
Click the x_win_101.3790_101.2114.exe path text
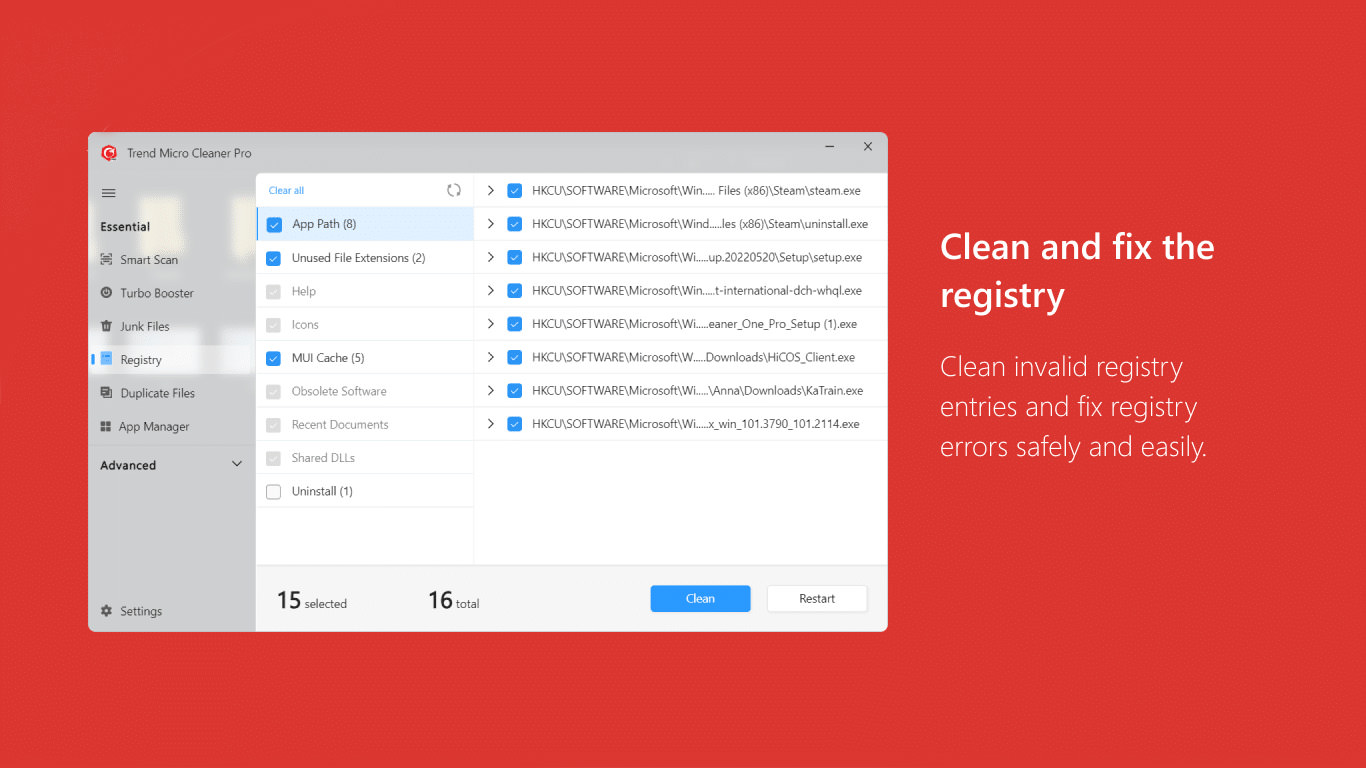pyautogui.click(x=696, y=424)
